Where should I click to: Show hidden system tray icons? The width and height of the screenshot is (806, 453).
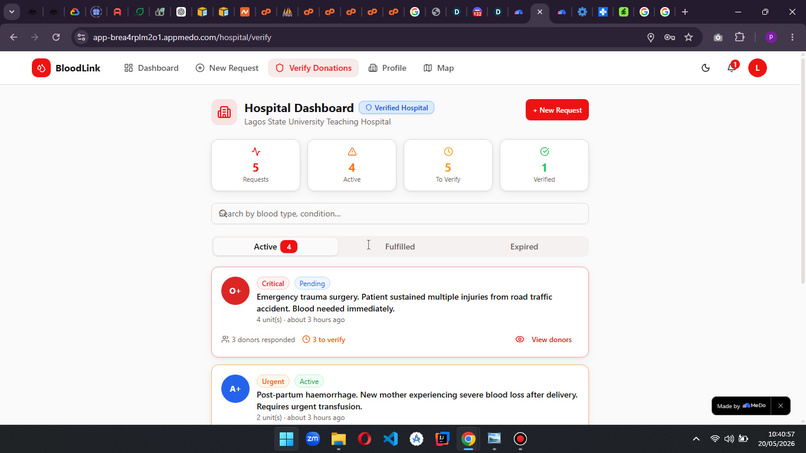(696, 439)
